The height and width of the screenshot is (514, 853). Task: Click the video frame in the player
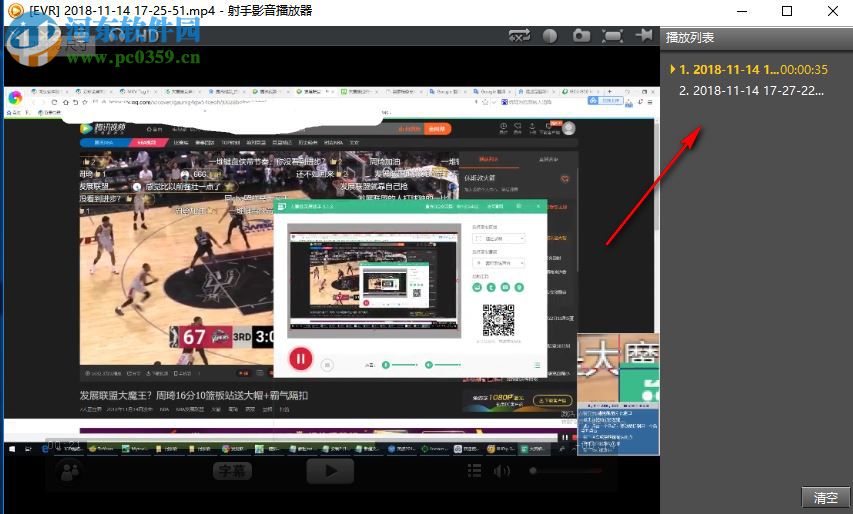tap(331, 271)
